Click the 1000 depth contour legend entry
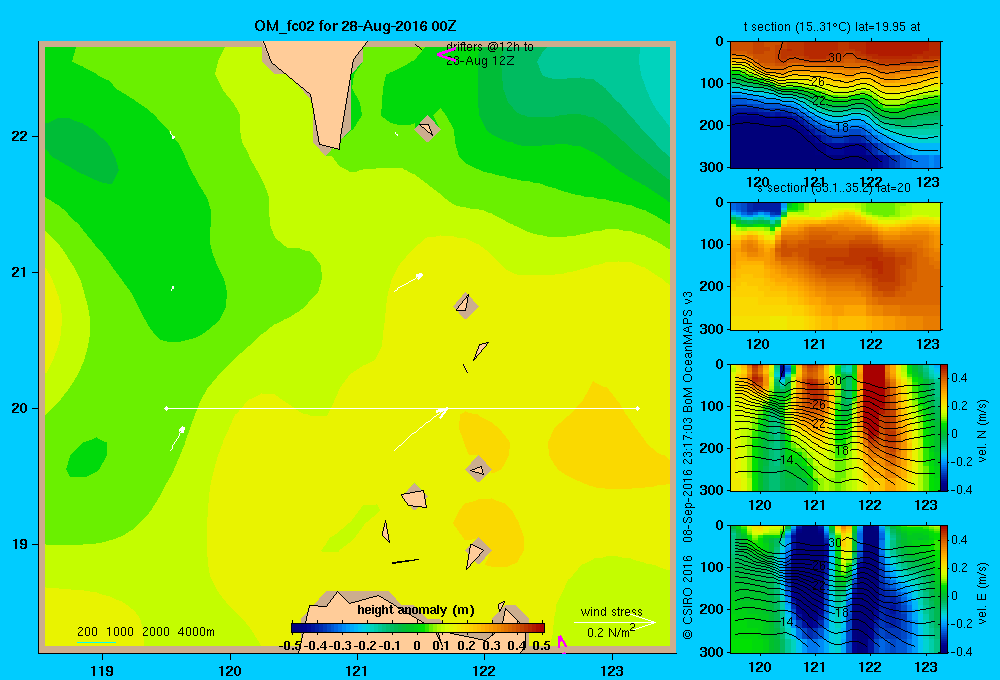 (x=119, y=632)
